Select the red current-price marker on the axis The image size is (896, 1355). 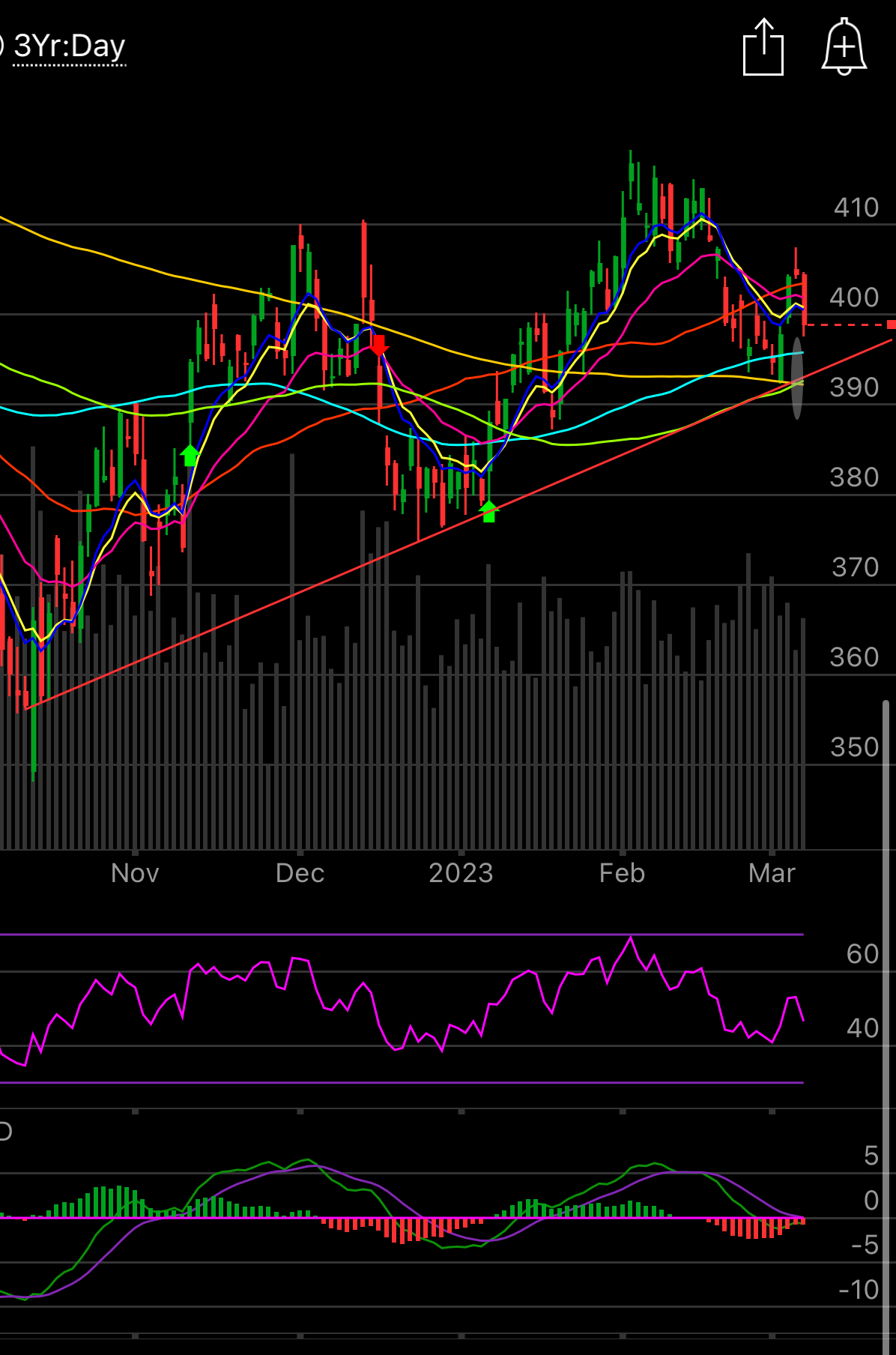click(x=891, y=325)
